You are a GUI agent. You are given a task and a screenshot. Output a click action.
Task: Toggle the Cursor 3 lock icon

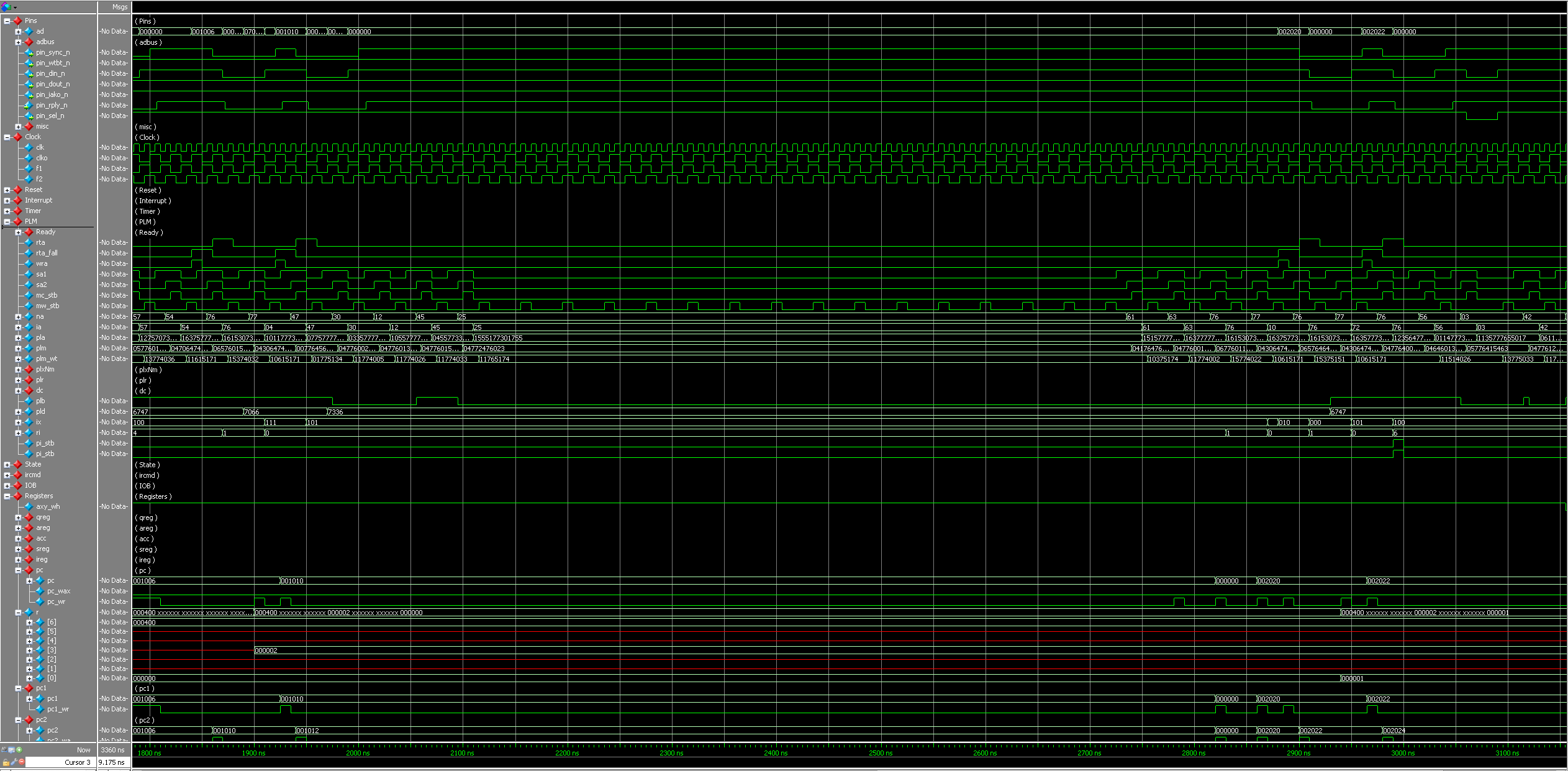[x=6, y=762]
